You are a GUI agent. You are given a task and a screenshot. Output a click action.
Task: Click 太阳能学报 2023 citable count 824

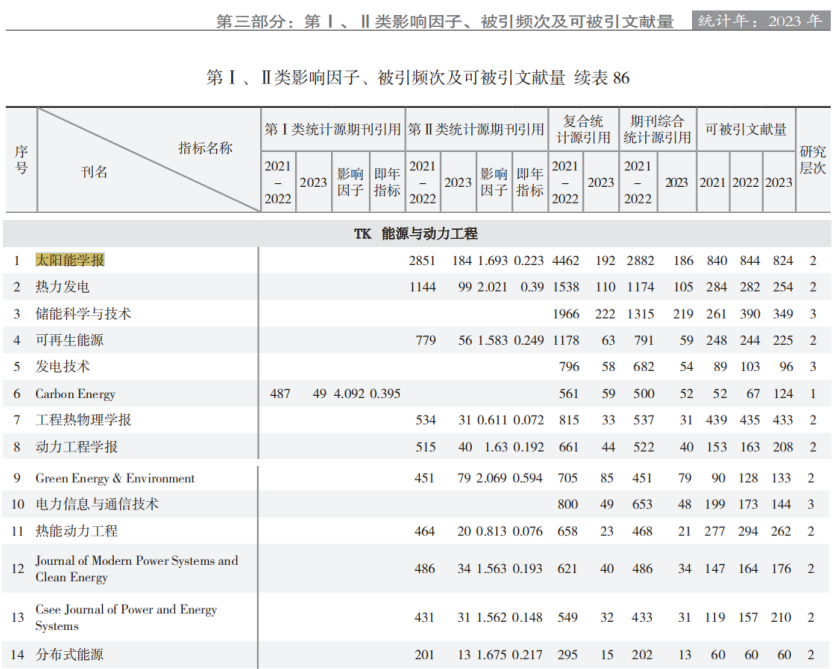click(x=783, y=261)
